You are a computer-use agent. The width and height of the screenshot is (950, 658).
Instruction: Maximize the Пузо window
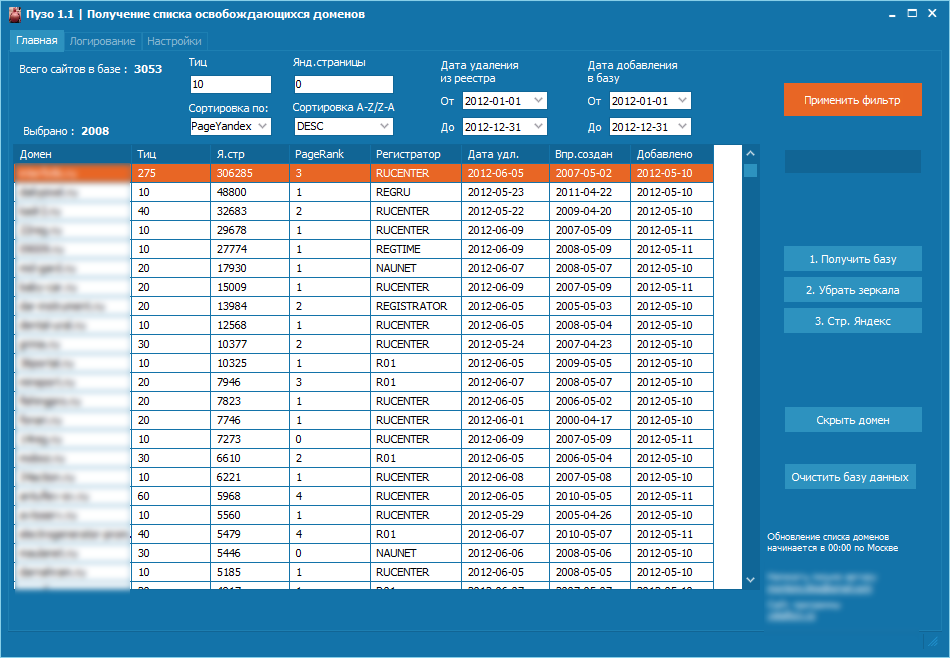click(912, 13)
